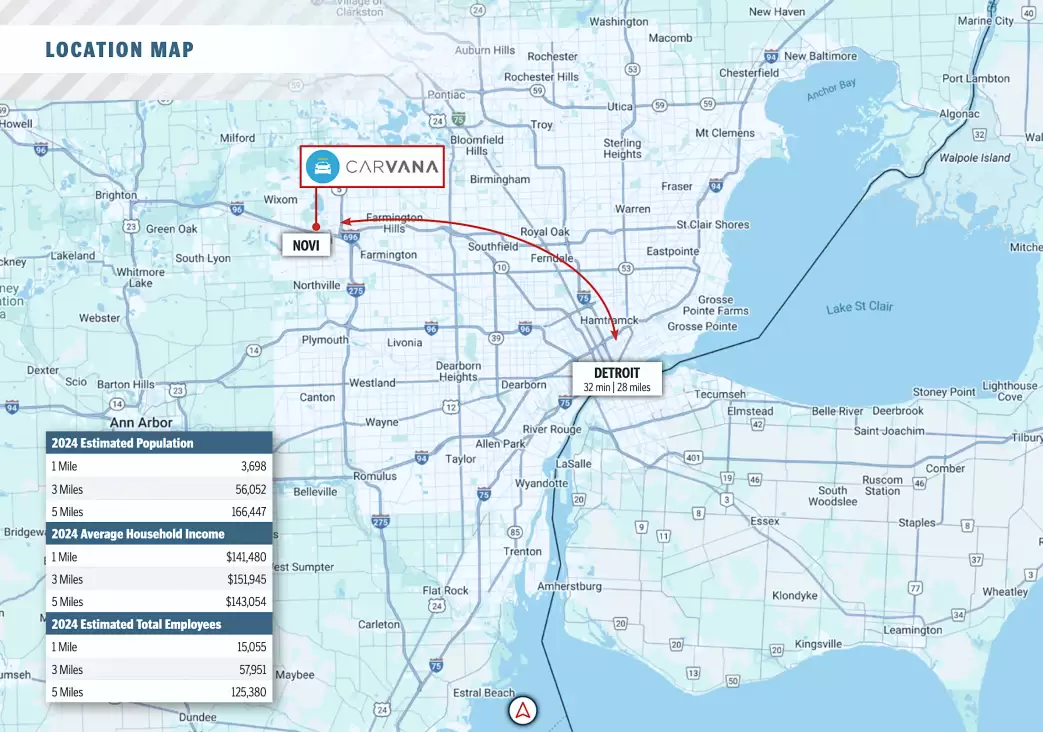
Task: Click the NOVI location label
Action: point(306,246)
